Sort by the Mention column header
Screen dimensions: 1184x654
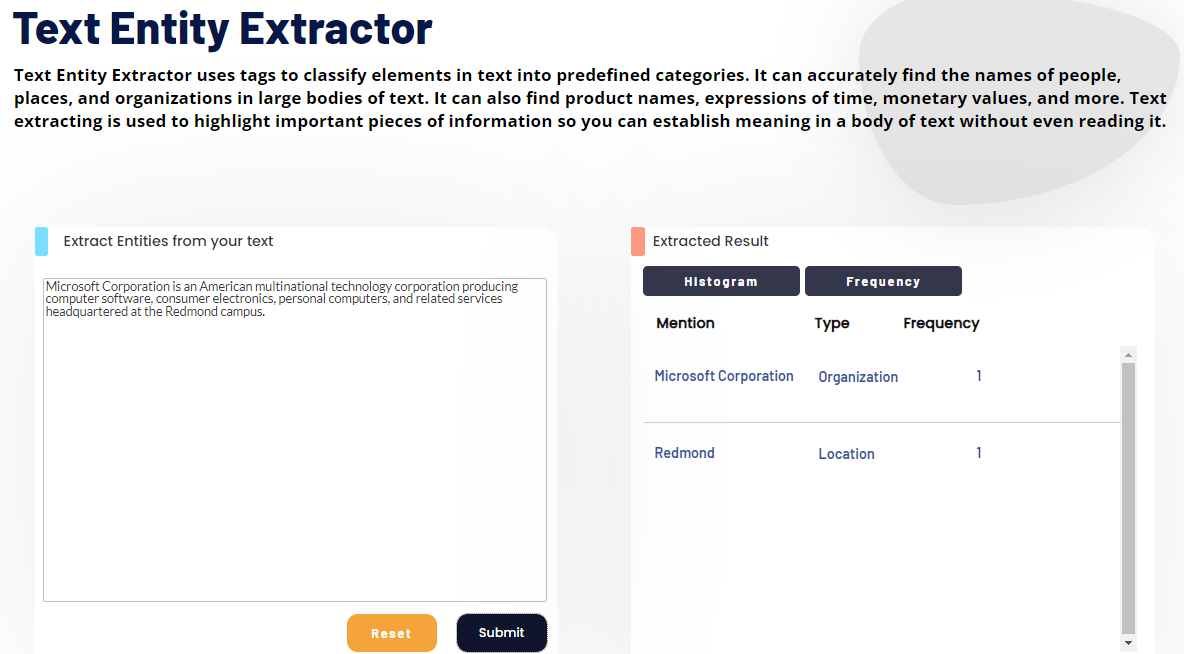[x=685, y=323]
